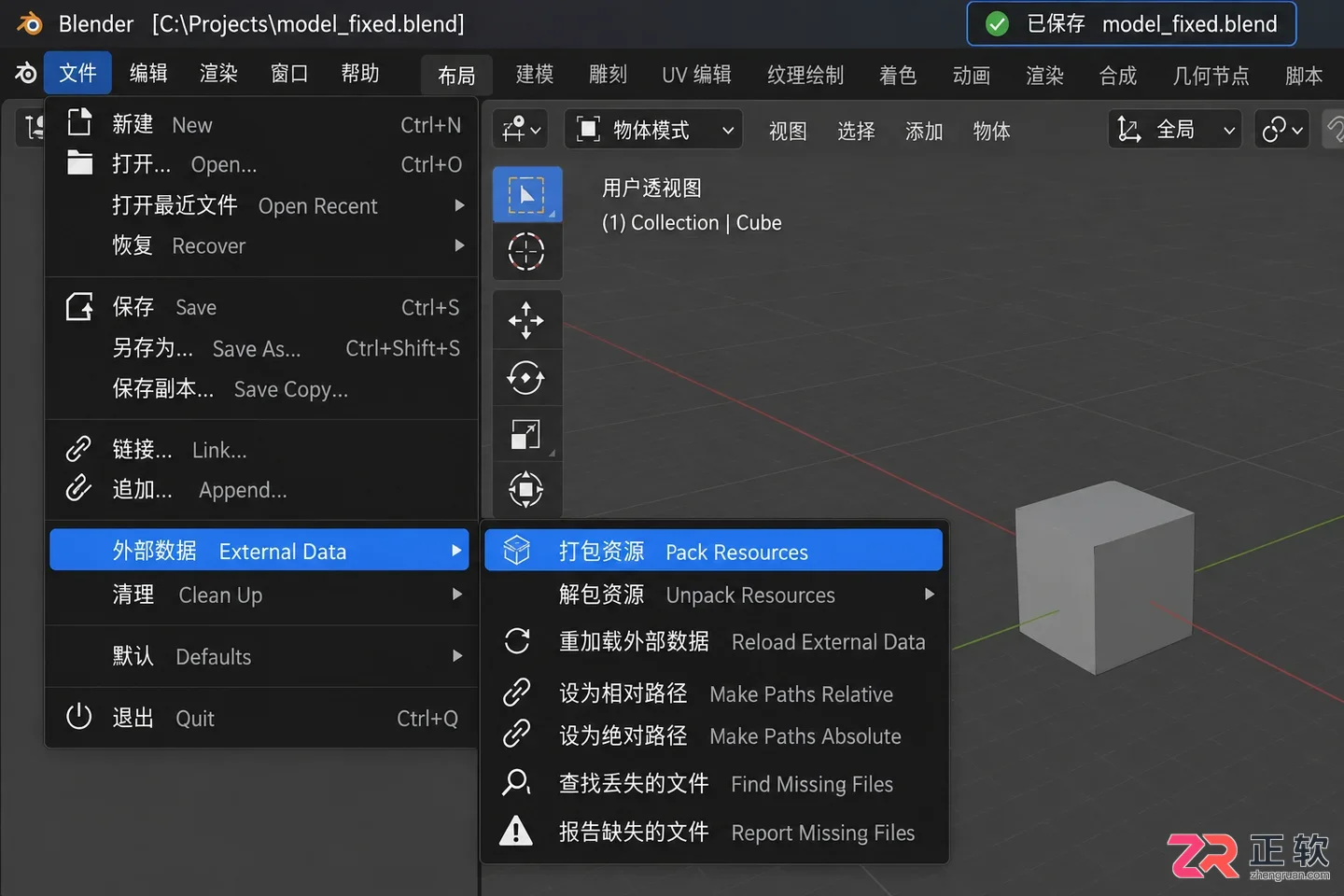This screenshot has width=1344, height=896.
Task: Expand the 恢复 Recover submenu
Action: 262,245
